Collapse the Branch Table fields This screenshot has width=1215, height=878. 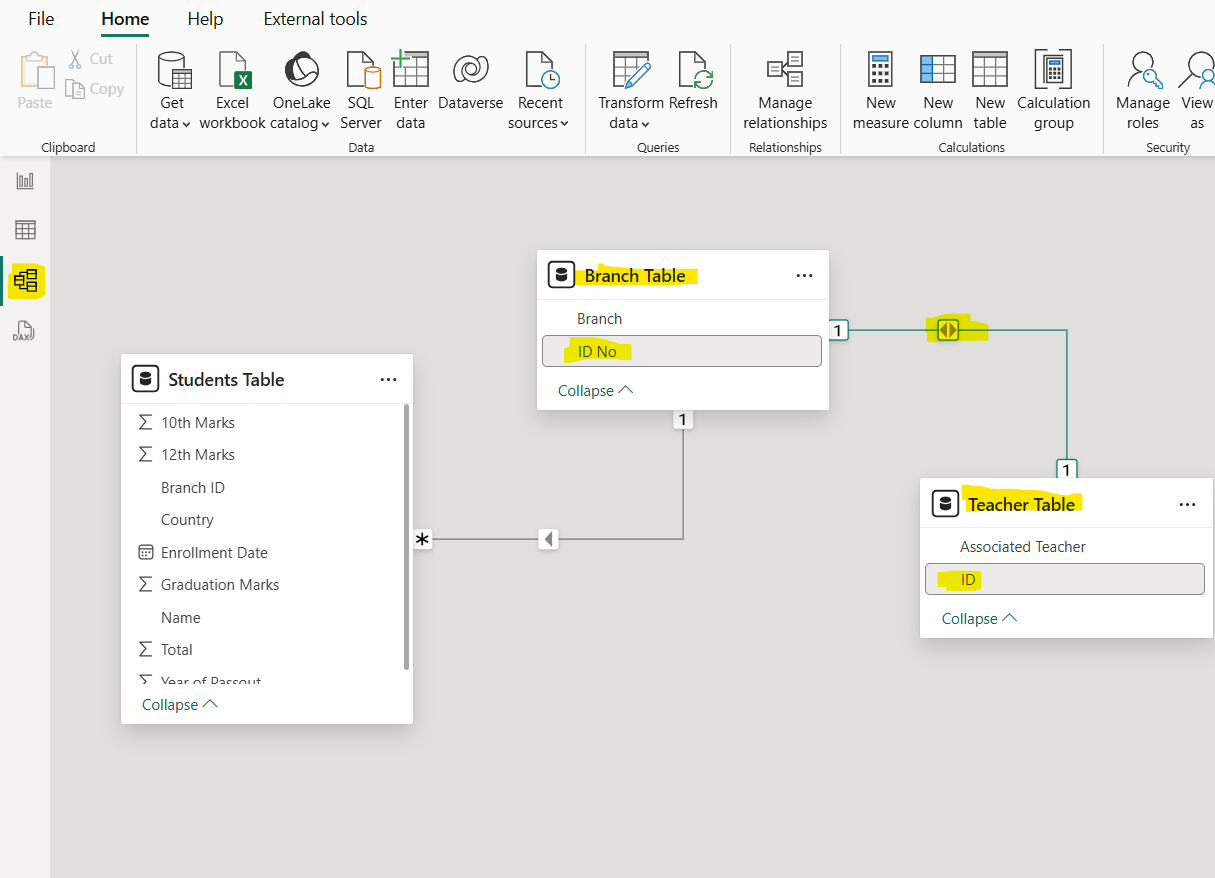click(x=595, y=390)
